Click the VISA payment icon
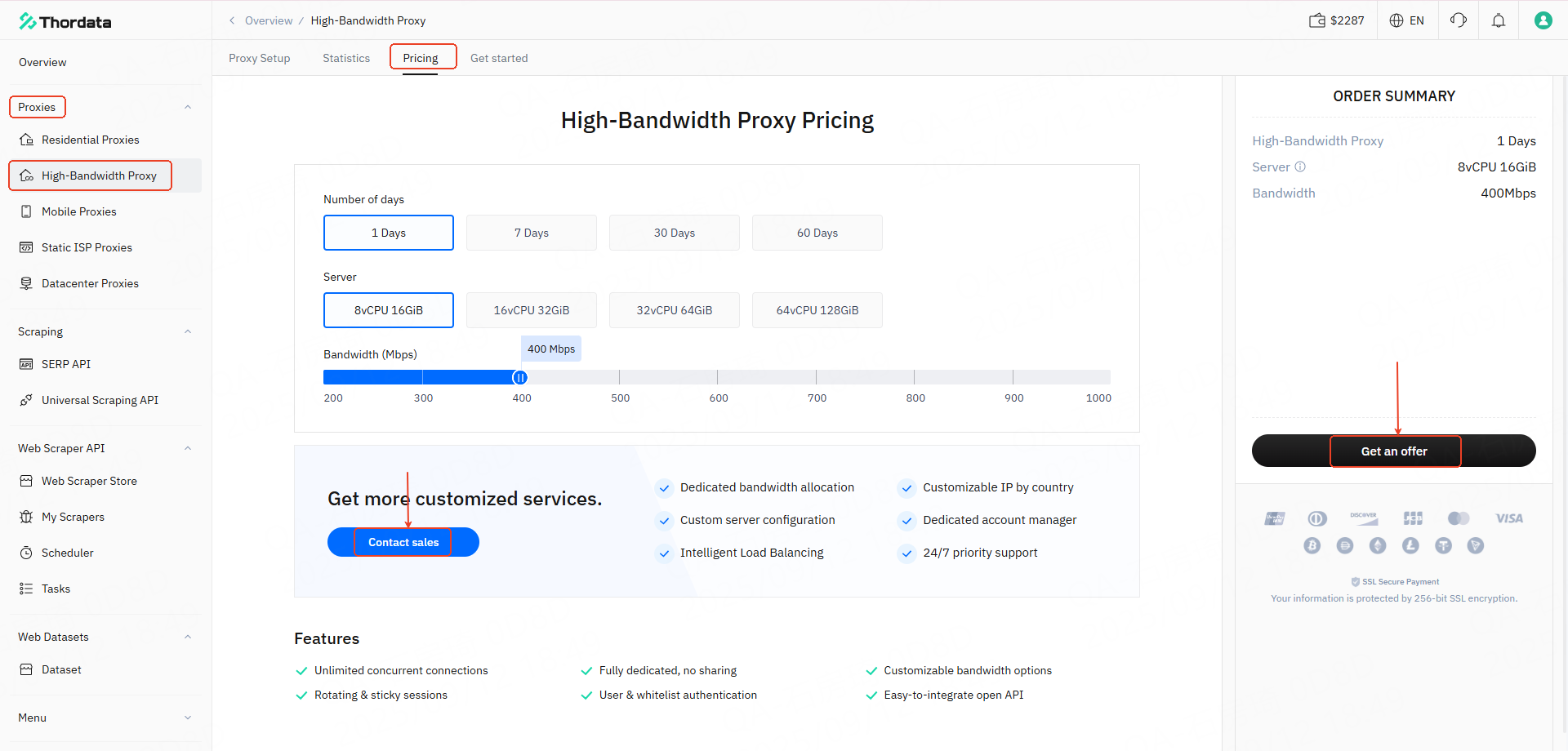Viewport: 1568px width, 751px height. [1509, 518]
